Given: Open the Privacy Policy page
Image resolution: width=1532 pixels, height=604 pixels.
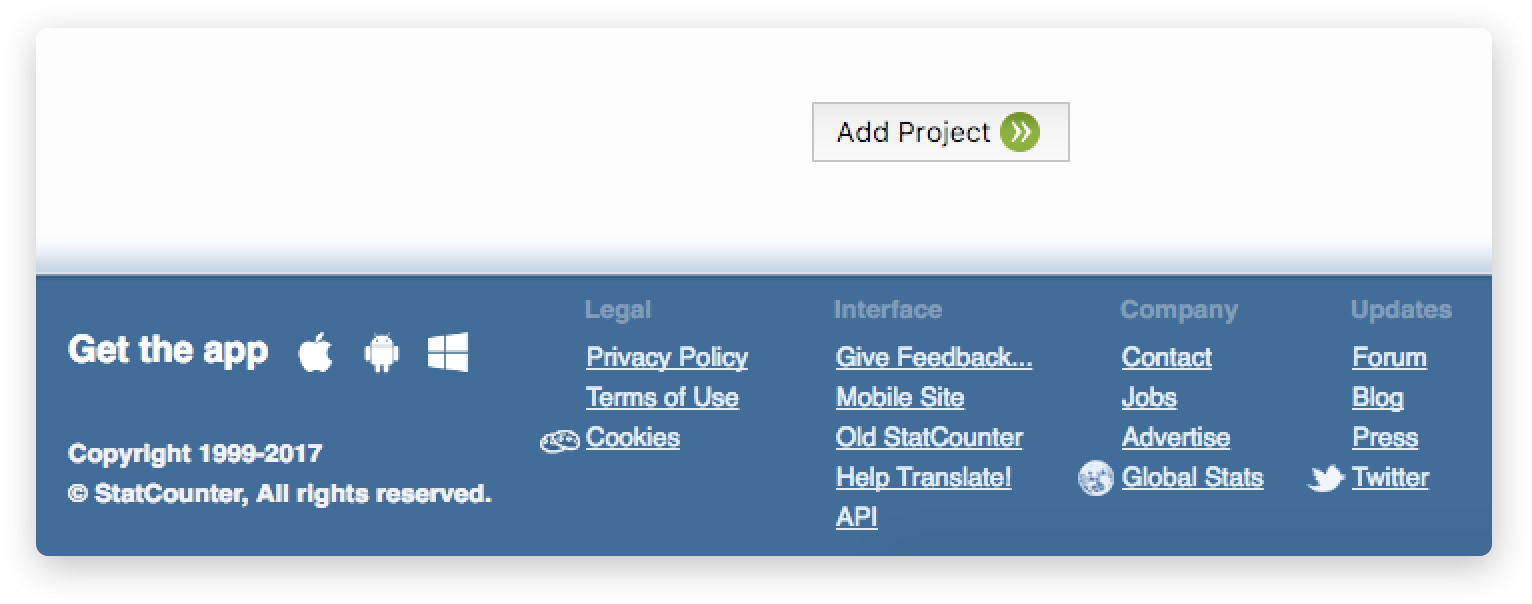Looking at the screenshot, I should point(666,357).
